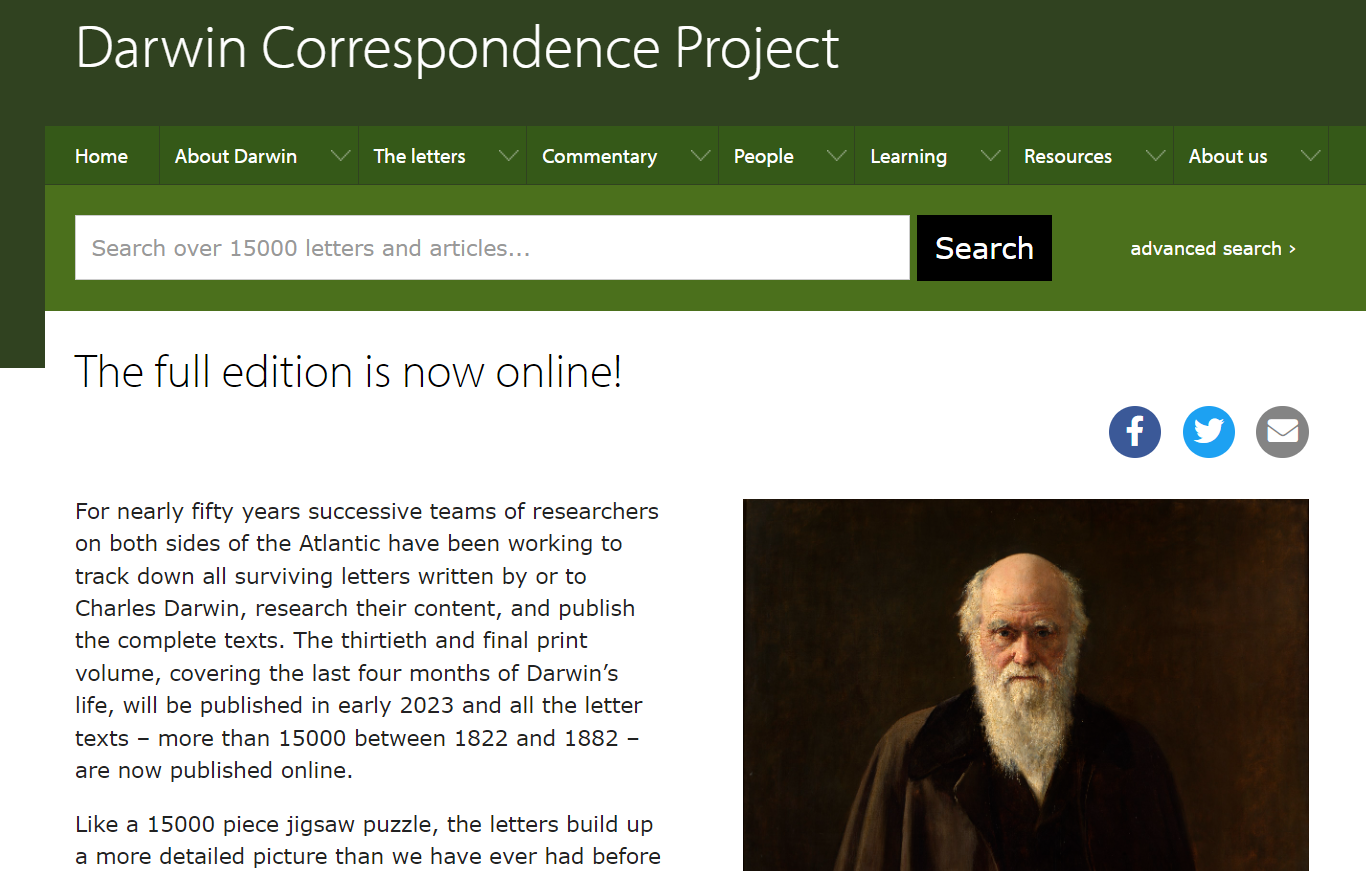
Task: Expand the About Darwin submenu chevron
Action: tap(341, 156)
